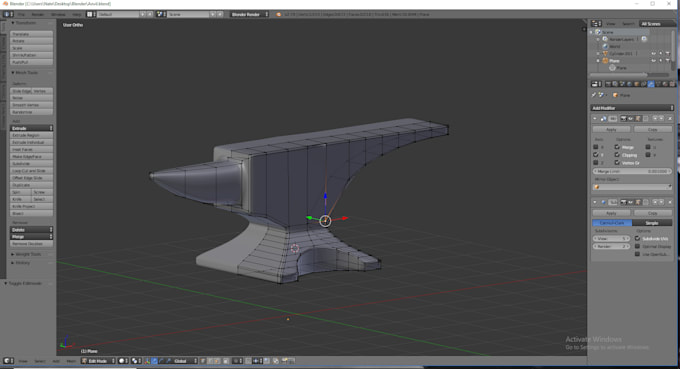Switch to face select mode icon

218,361
